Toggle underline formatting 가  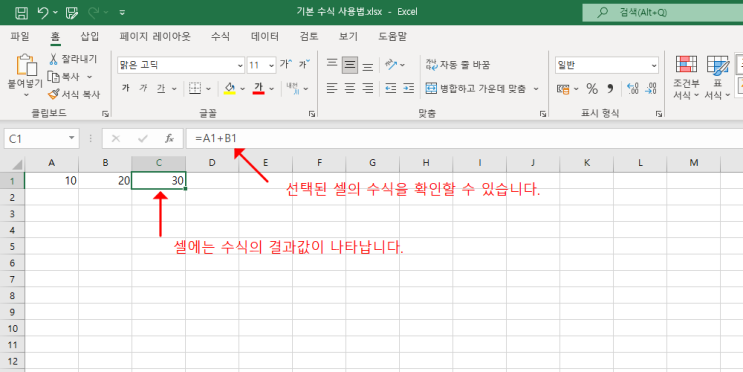[161, 88]
